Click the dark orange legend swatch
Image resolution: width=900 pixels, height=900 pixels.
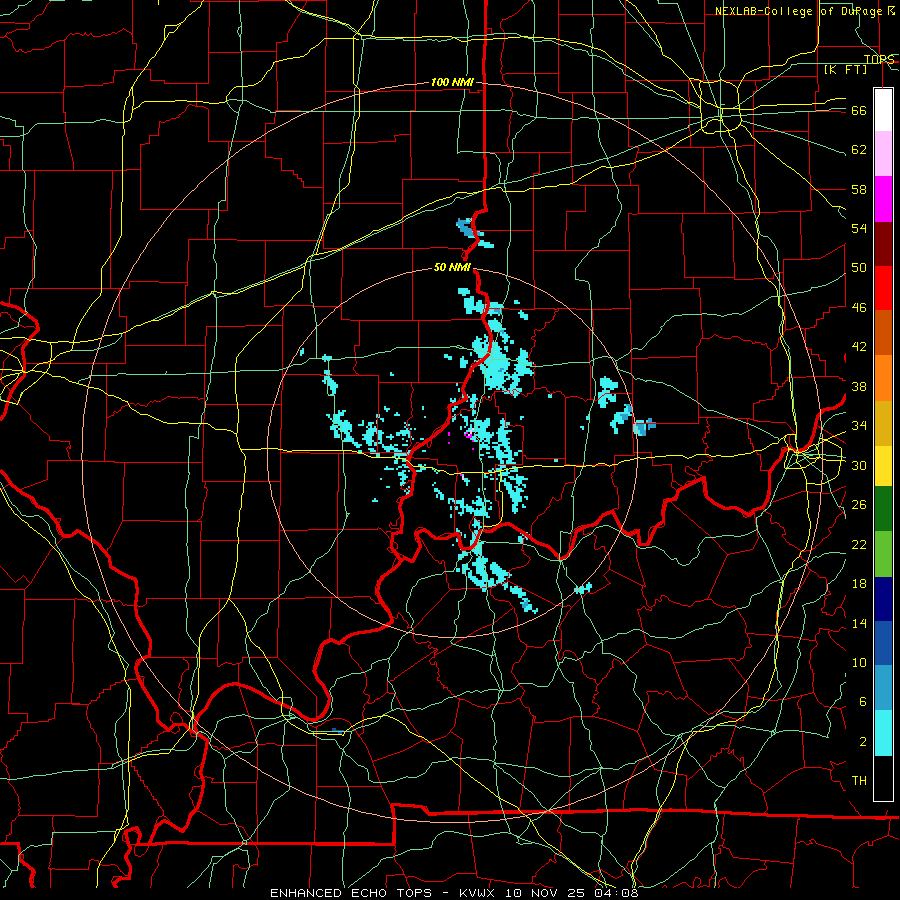(883, 332)
